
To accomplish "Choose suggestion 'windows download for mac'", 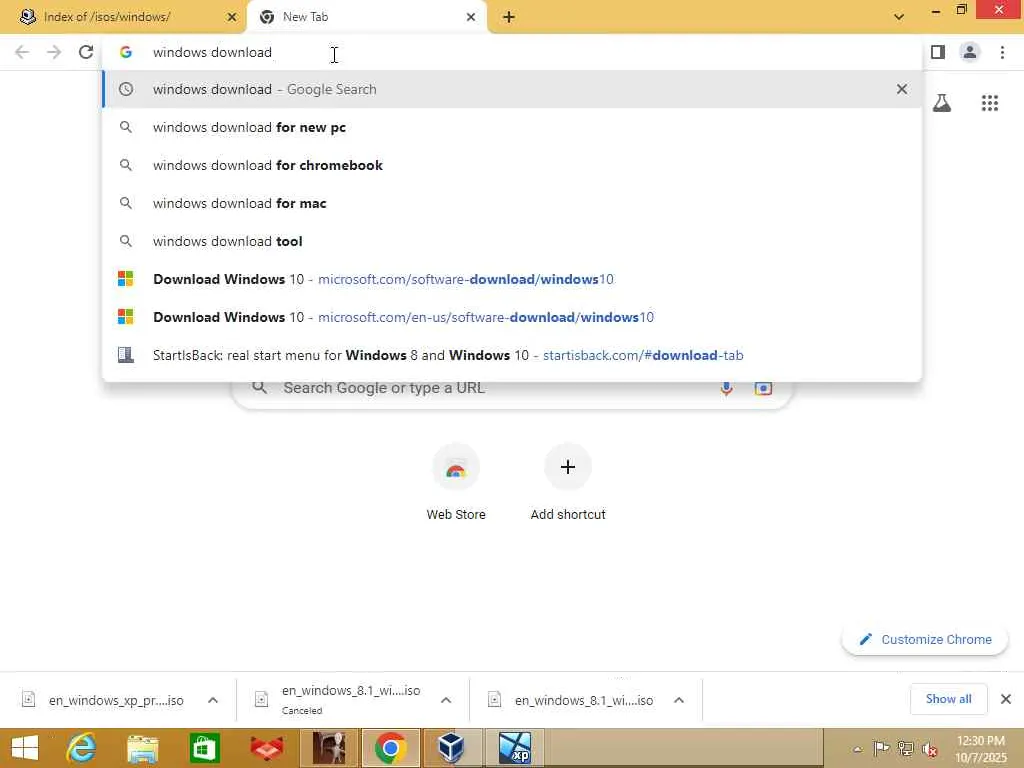I will (512, 203).
